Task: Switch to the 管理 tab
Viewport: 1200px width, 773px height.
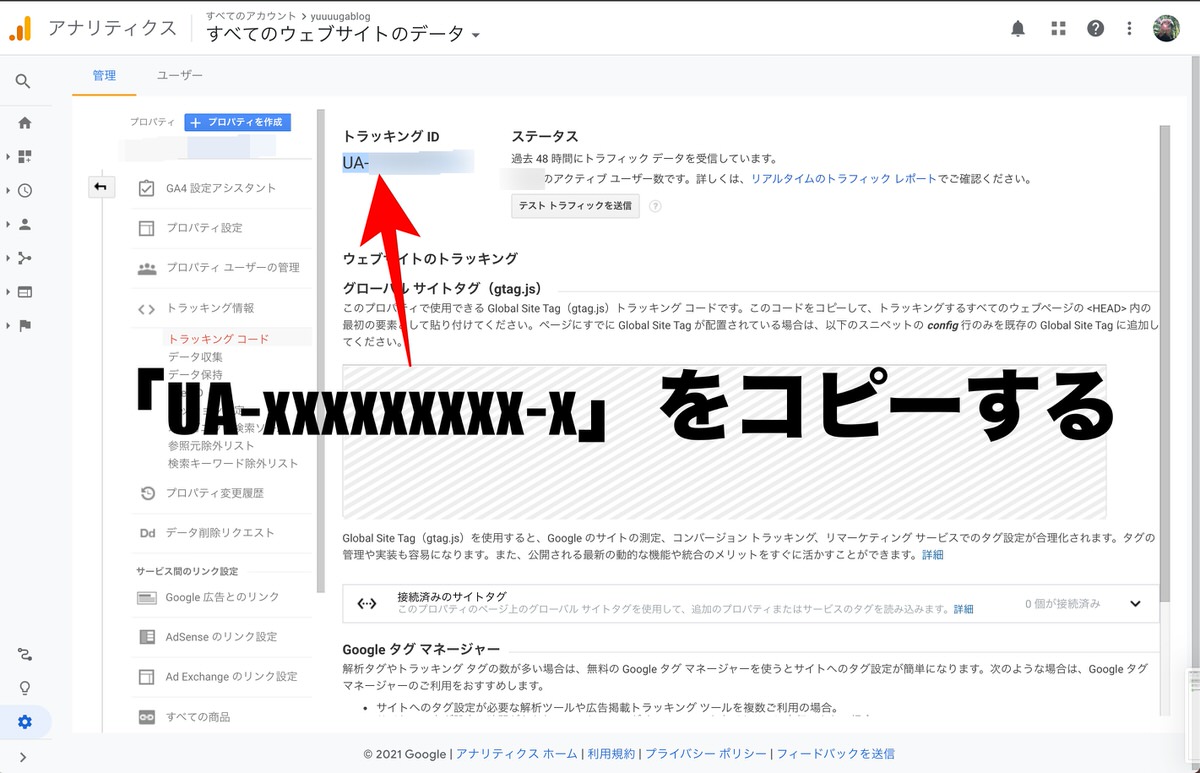Action: [104, 76]
